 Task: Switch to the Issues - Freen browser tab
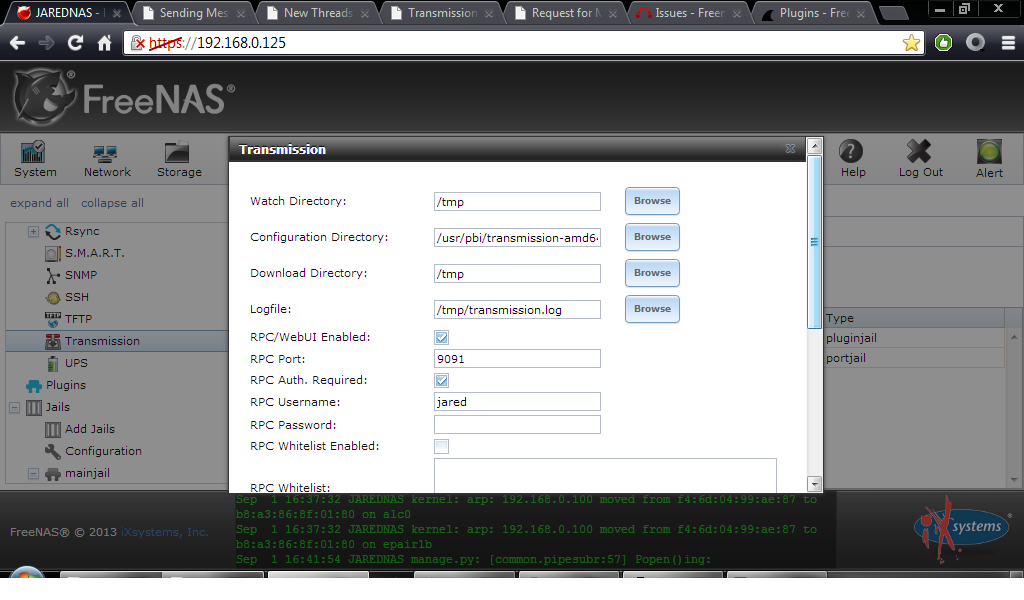pos(690,13)
